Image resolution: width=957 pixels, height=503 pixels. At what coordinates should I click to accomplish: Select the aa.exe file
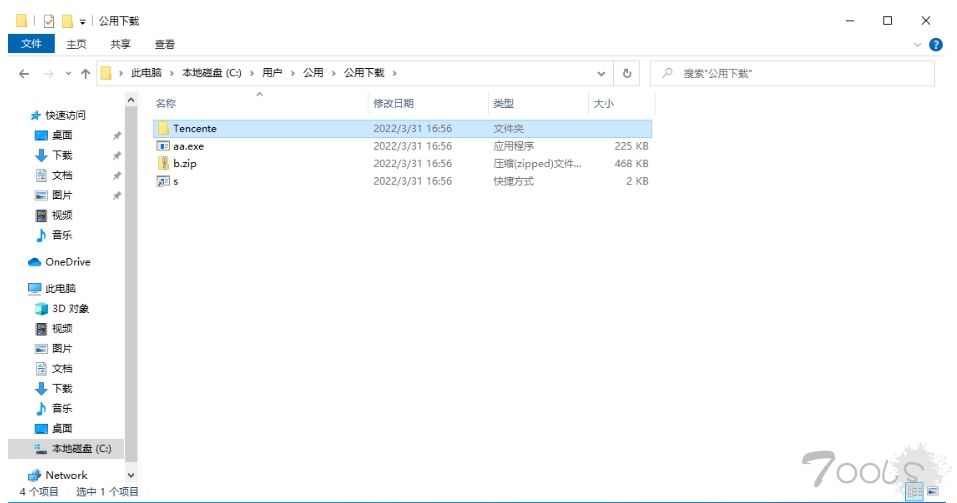[402, 146]
